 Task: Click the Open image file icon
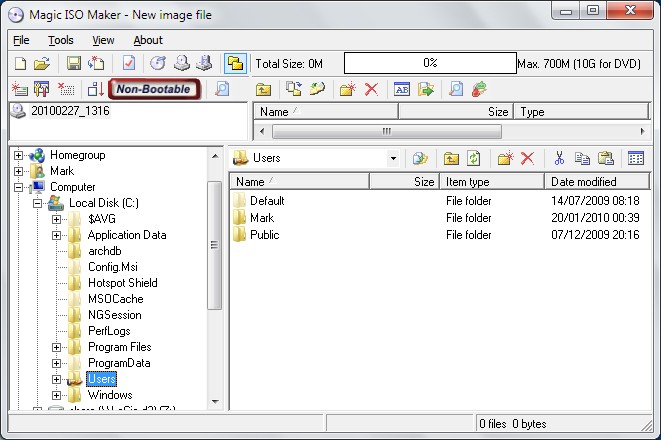coord(42,64)
